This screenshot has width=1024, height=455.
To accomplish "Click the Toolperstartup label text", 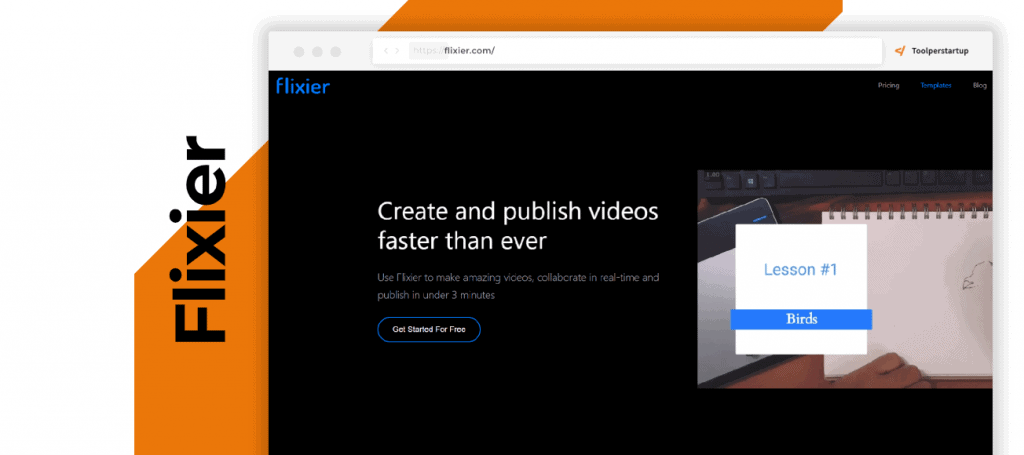I will tap(940, 51).
